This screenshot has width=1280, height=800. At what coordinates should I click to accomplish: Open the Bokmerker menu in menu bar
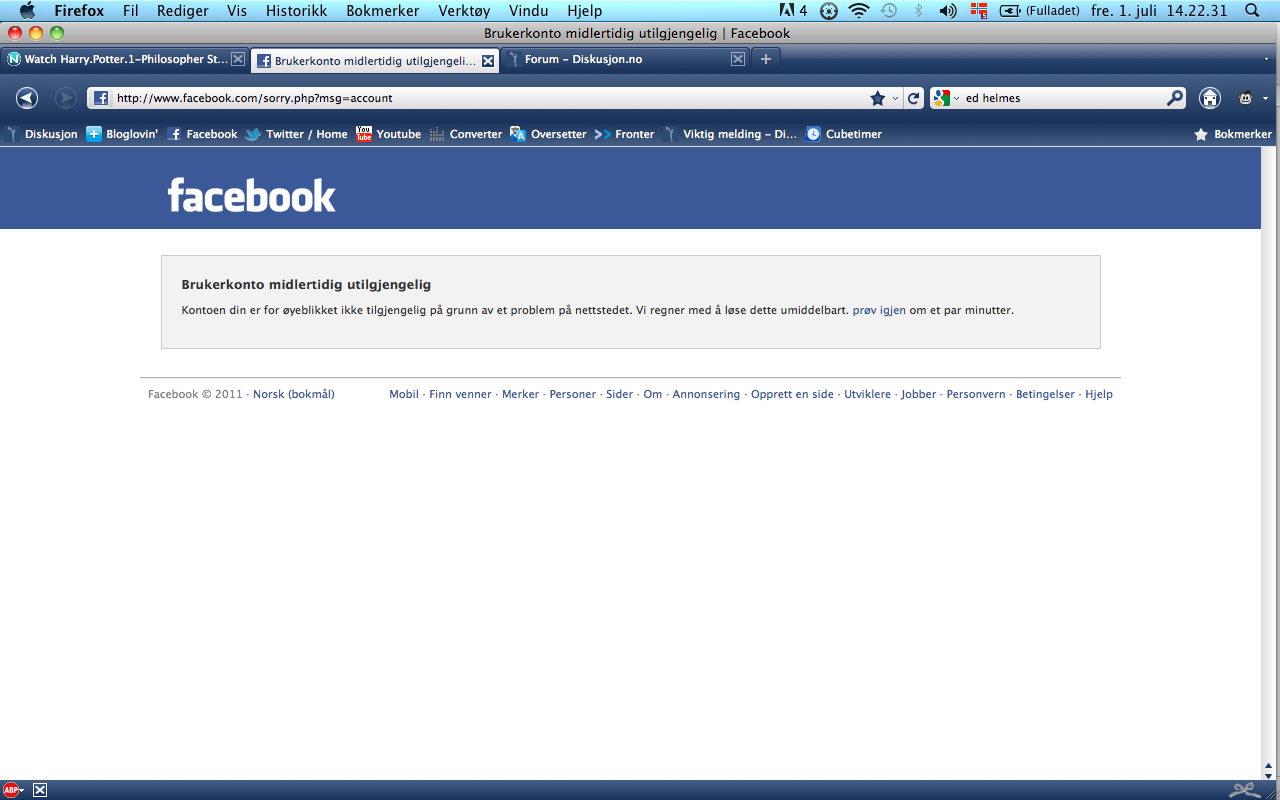tap(383, 11)
